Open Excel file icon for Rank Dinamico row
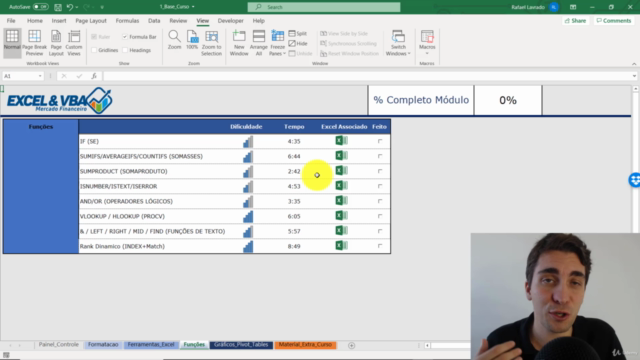Image resolution: width=640 pixels, height=360 pixels. point(341,245)
